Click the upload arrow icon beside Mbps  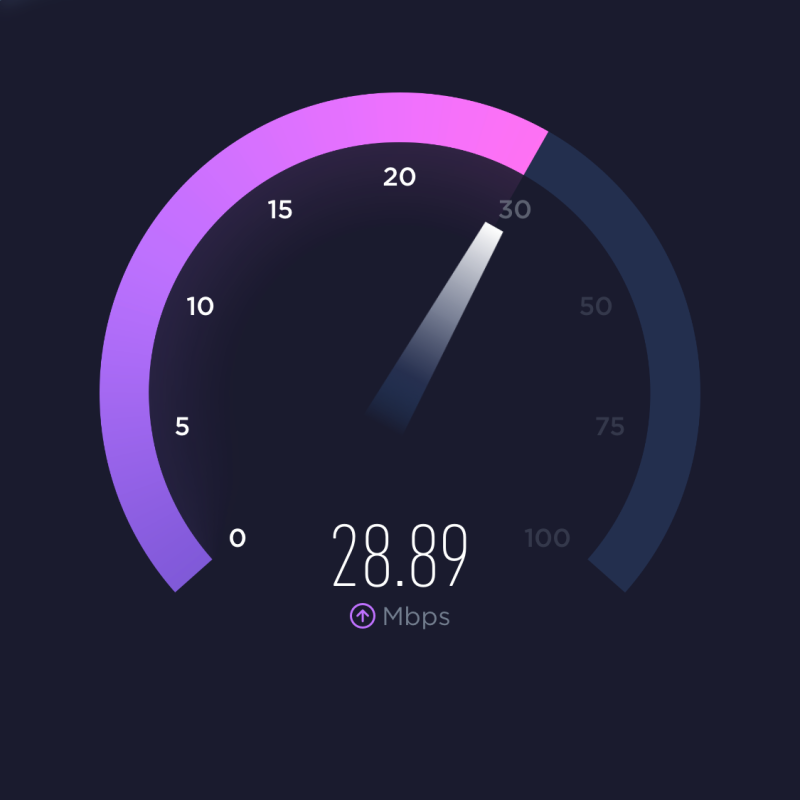(362, 616)
